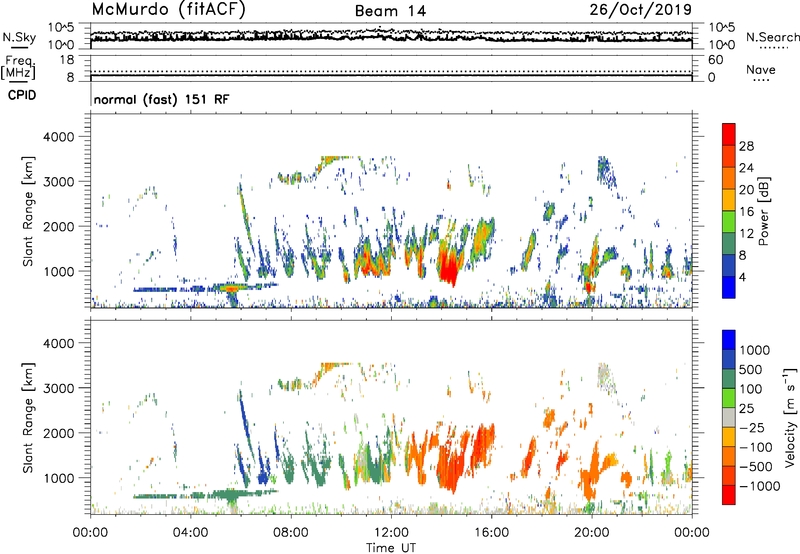
Task: Click the 'N.Sky' legend label
Action: pos(19,37)
